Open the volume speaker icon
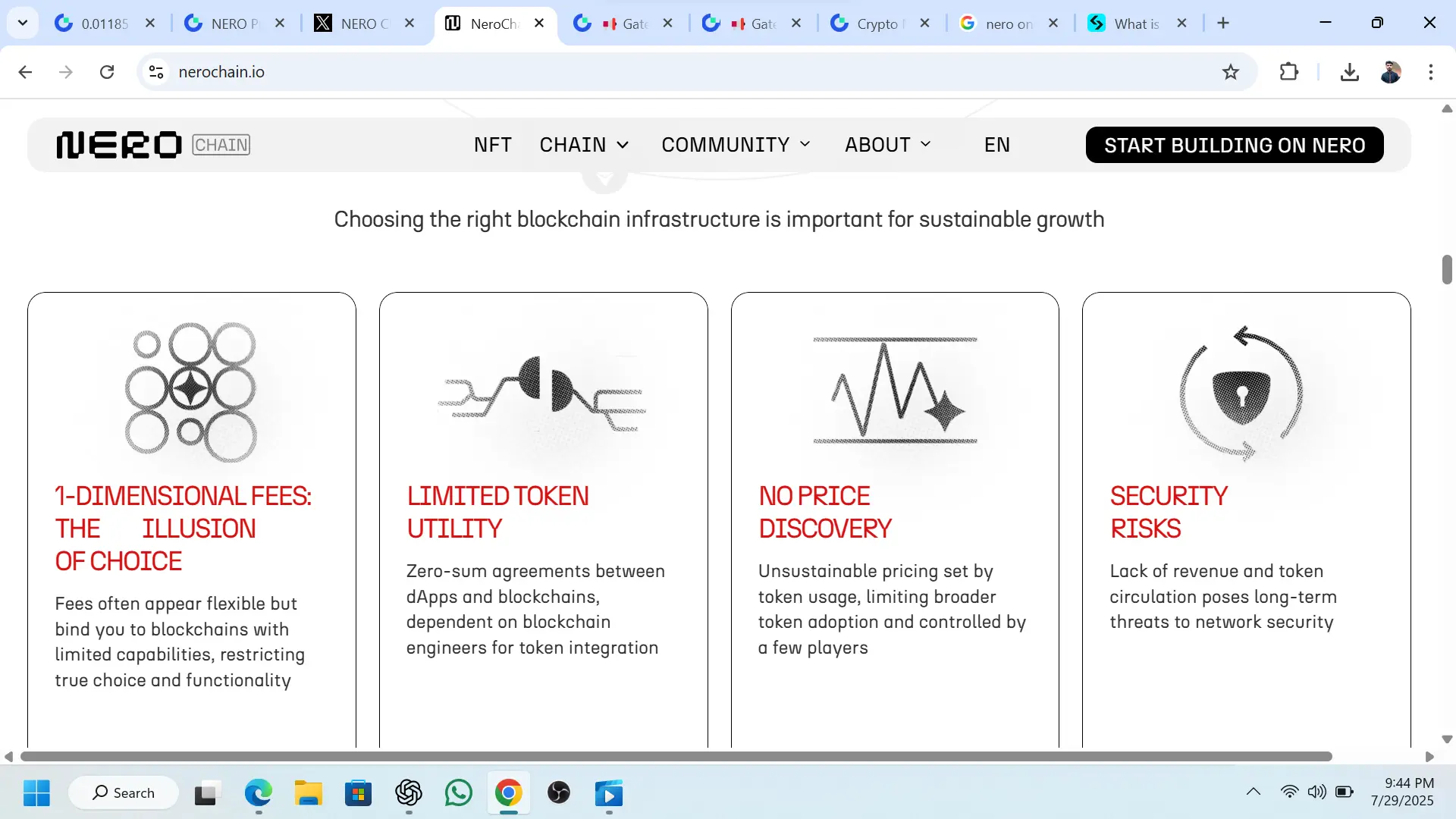Image resolution: width=1456 pixels, height=819 pixels. [x=1317, y=792]
